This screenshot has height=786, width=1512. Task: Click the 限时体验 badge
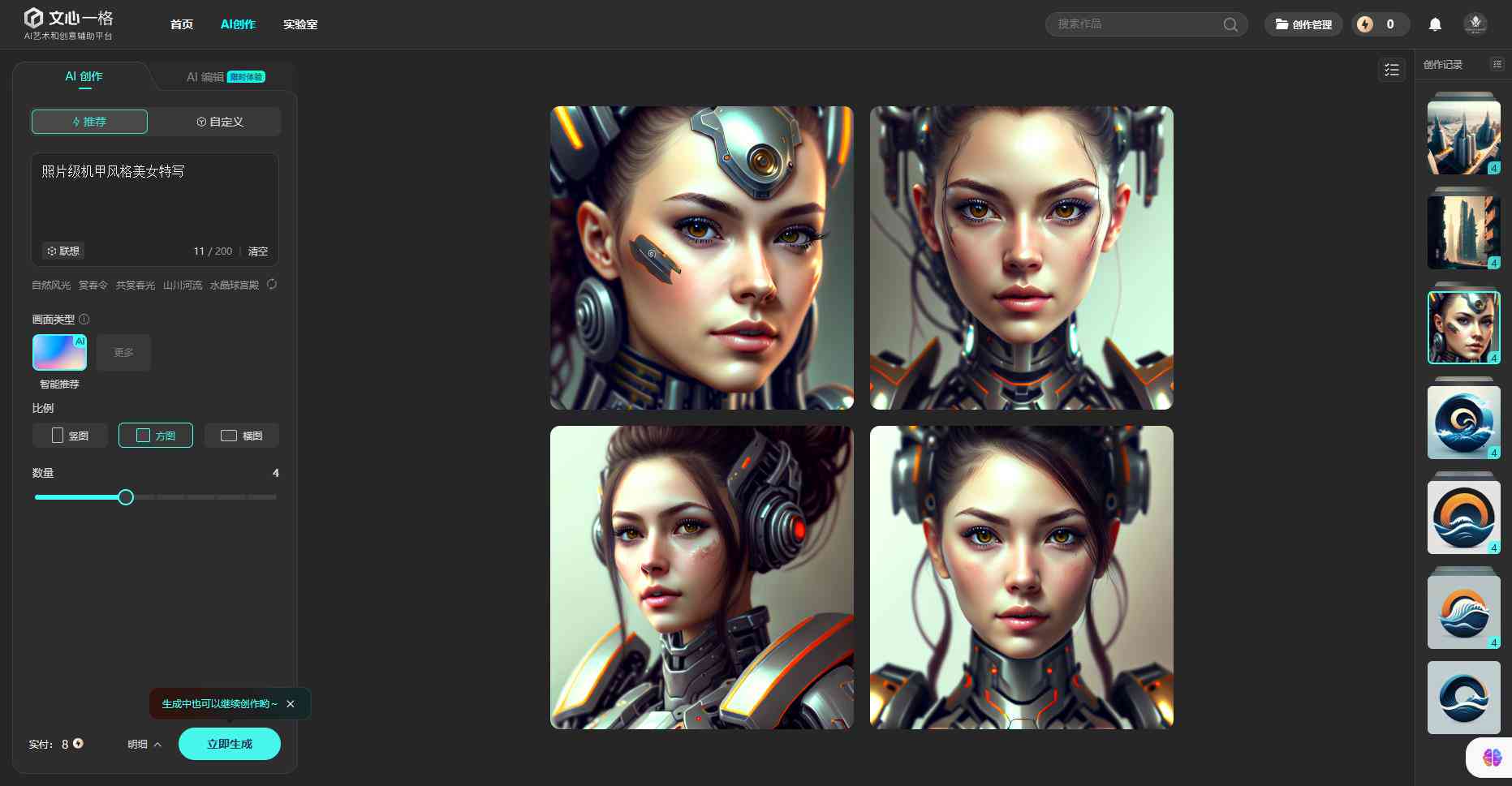[246, 77]
